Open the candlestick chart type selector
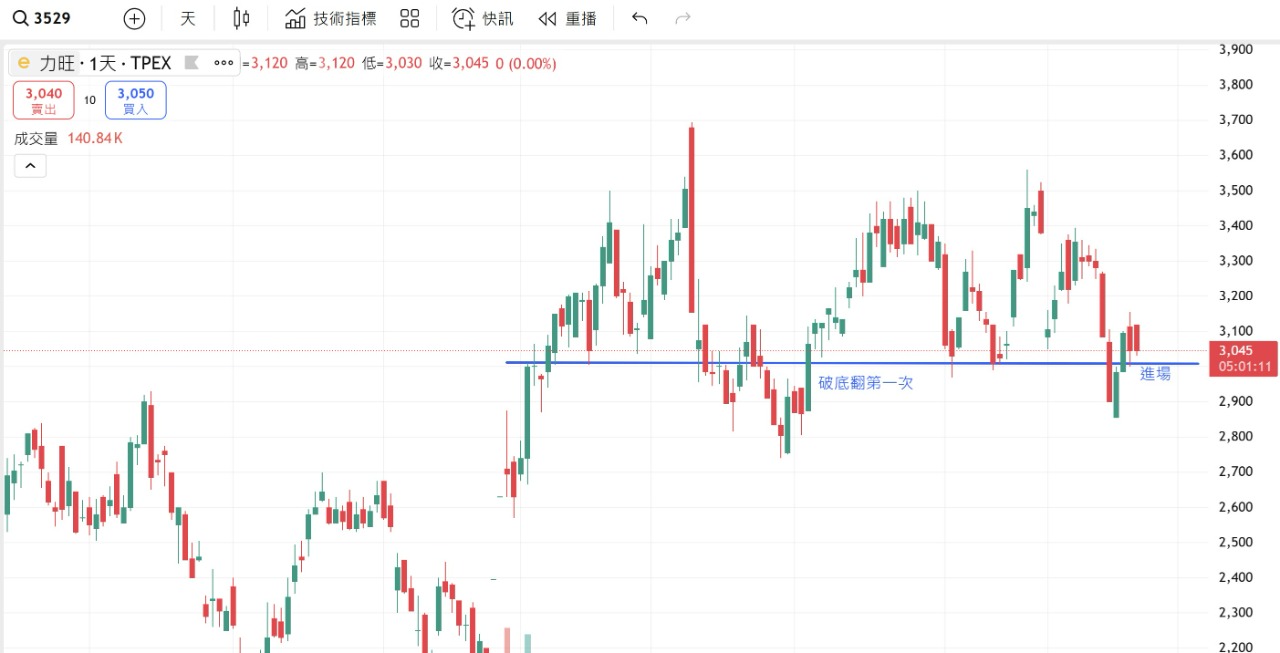1280x653 pixels. (x=241, y=18)
